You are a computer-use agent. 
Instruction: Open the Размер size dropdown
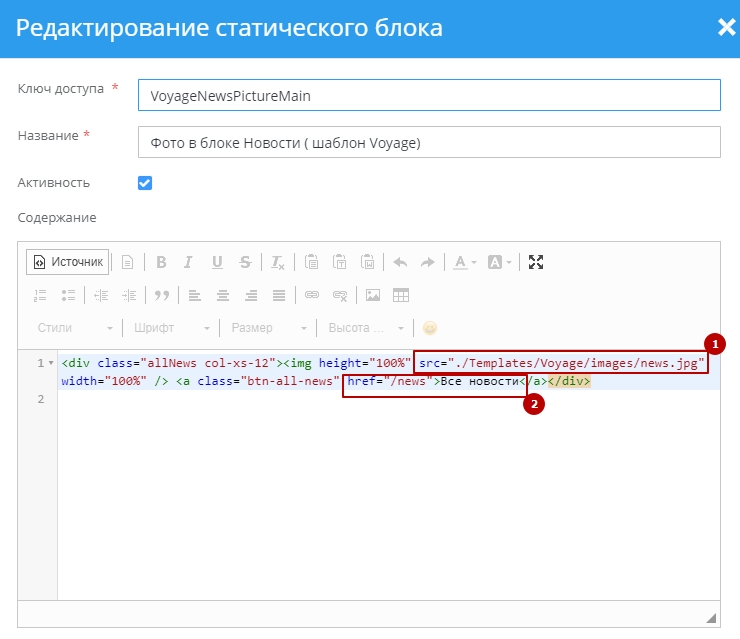[x=269, y=328]
